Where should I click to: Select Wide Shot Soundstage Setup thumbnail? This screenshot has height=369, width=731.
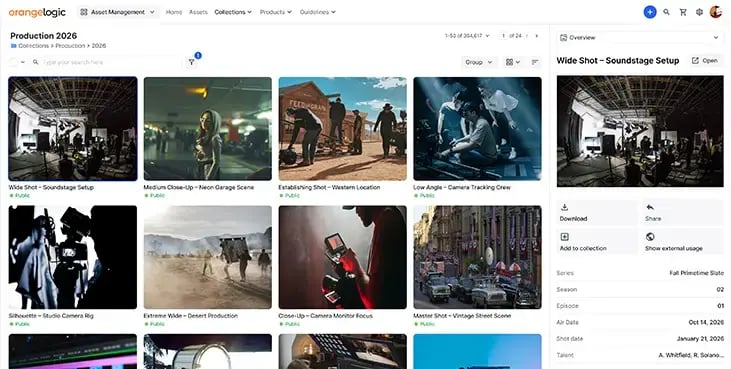click(x=73, y=129)
